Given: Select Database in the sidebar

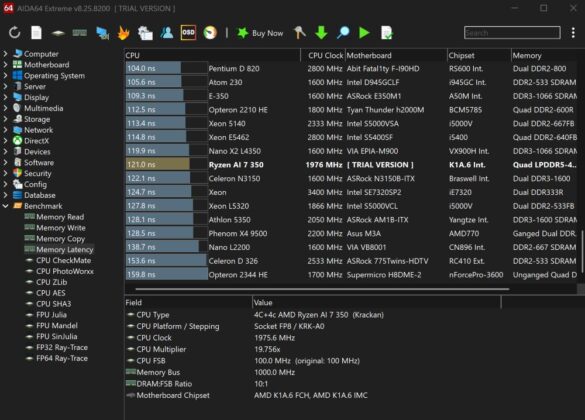Looking at the screenshot, I should (x=40, y=195).
